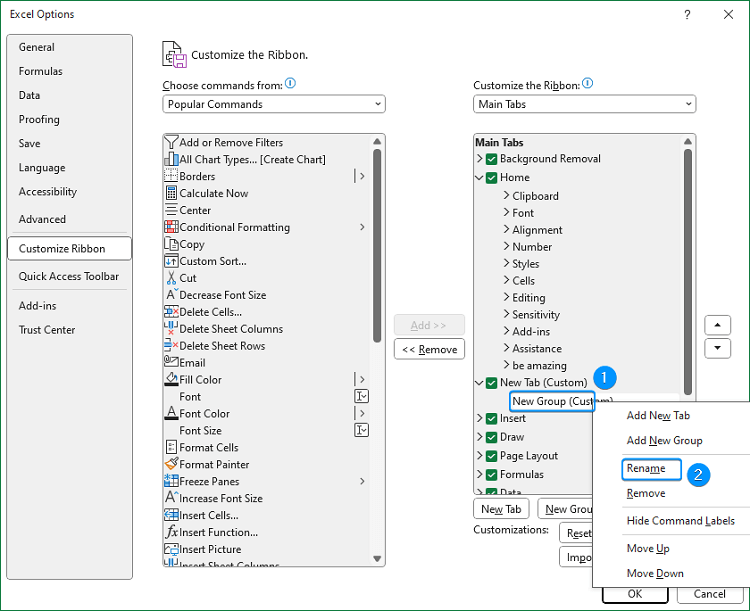Click the Calculate Now calculator icon
The width and height of the screenshot is (750, 611).
coord(171,193)
